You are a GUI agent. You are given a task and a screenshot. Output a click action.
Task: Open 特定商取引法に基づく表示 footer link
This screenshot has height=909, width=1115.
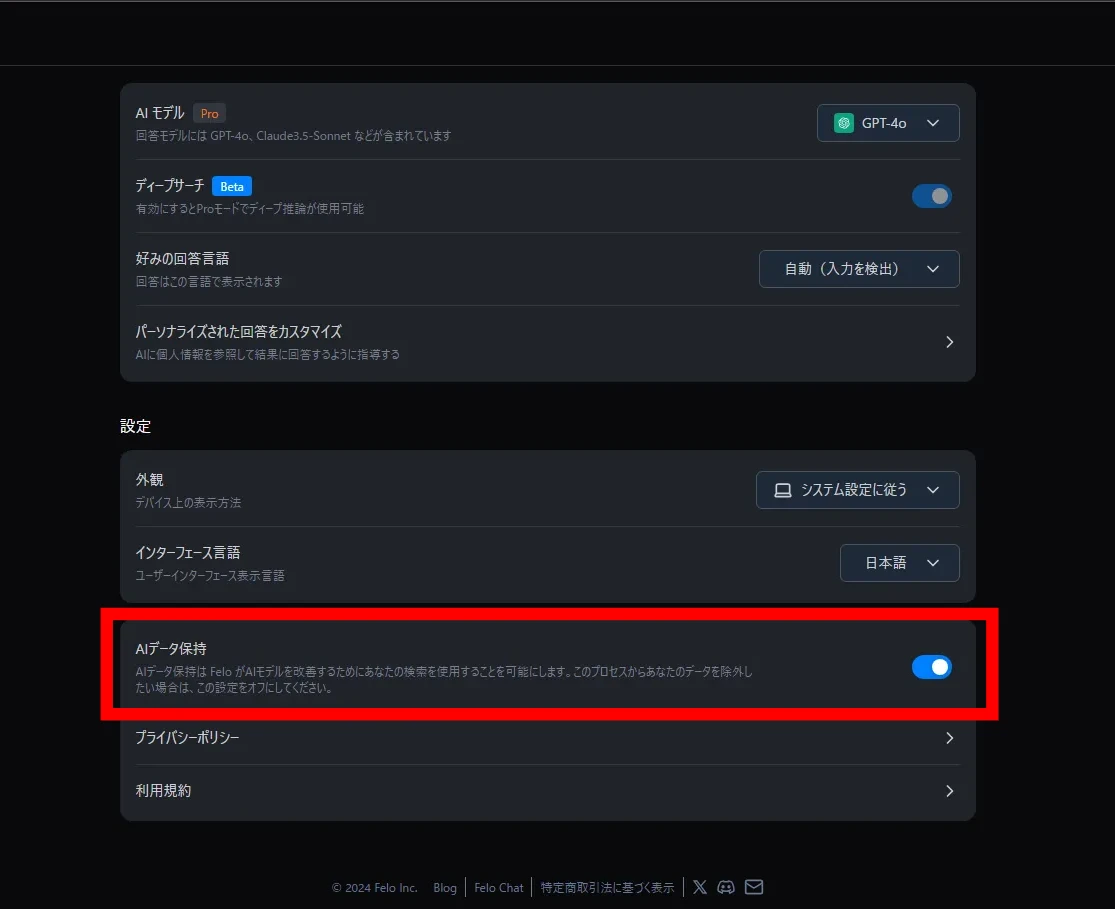point(607,888)
